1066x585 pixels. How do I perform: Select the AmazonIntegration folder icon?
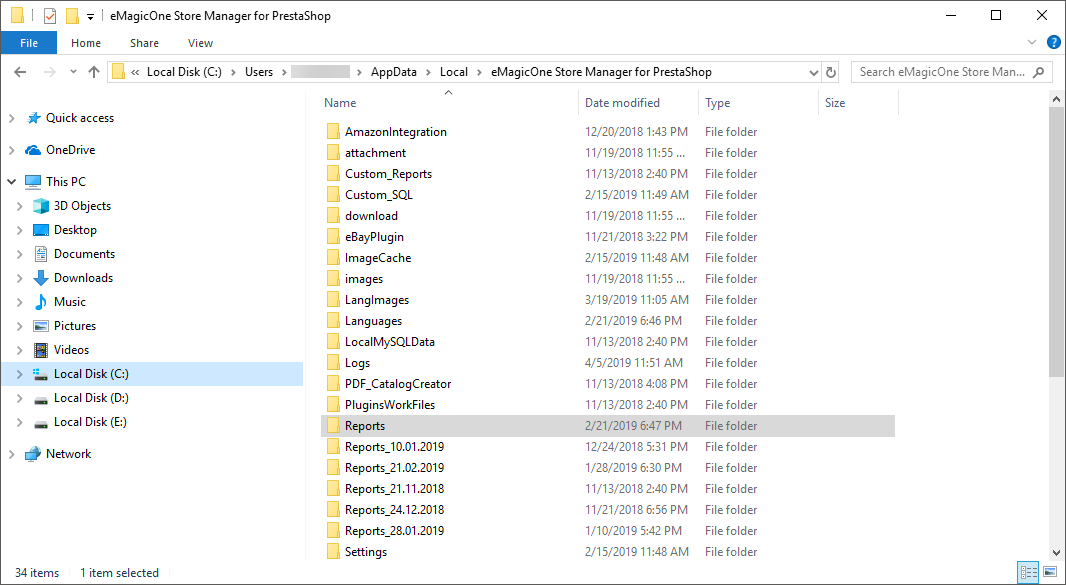(x=332, y=131)
